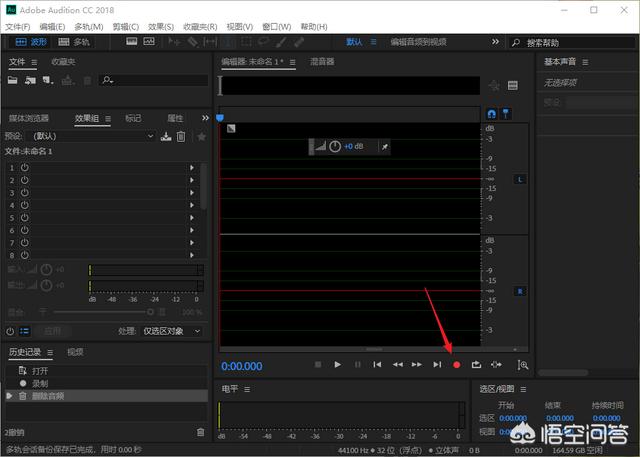Adjust the +0 dB volume knob in HUD

pyautogui.click(x=334, y=146)
